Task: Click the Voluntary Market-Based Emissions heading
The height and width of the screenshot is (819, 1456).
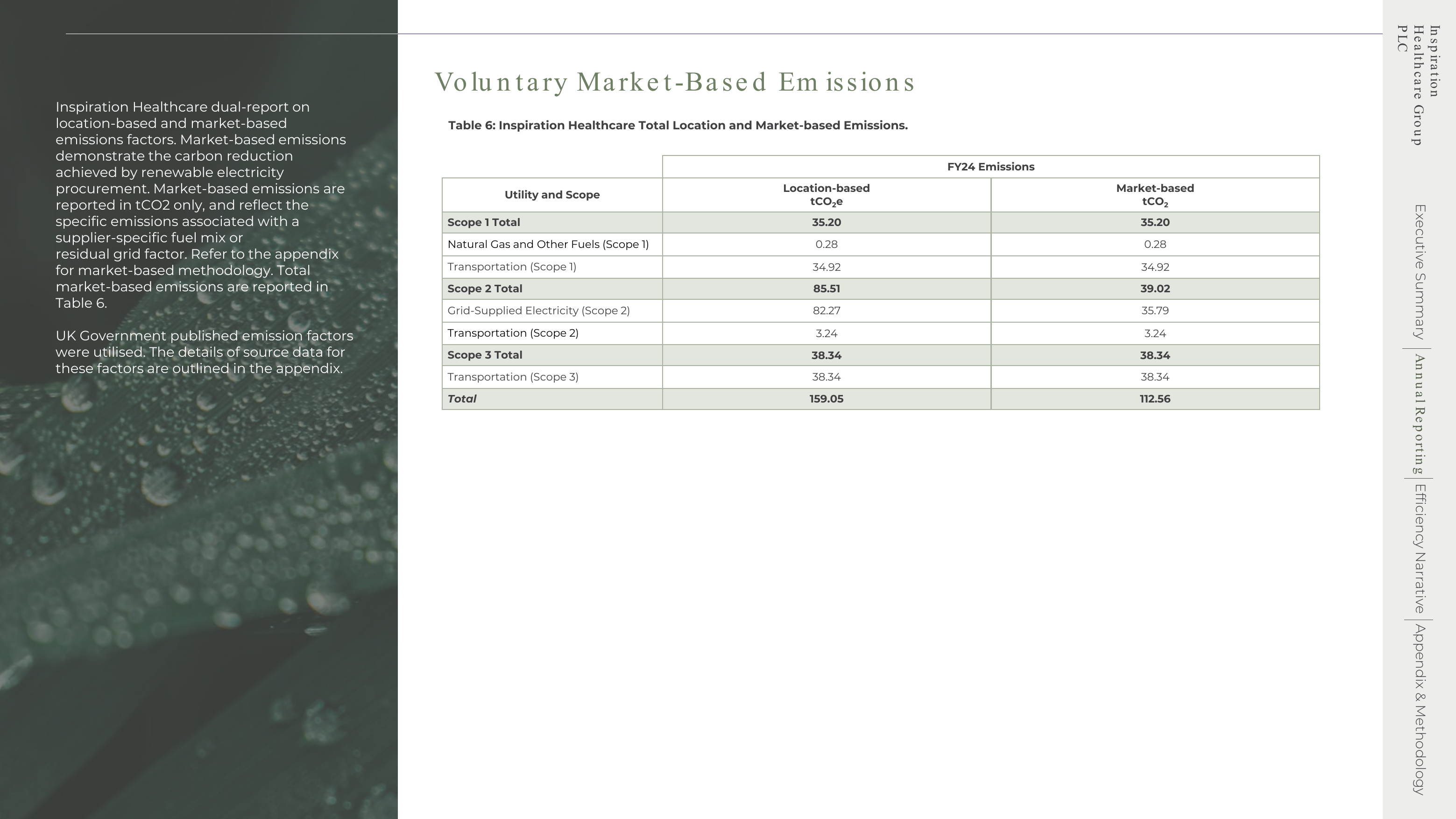Action: [674, 82]
